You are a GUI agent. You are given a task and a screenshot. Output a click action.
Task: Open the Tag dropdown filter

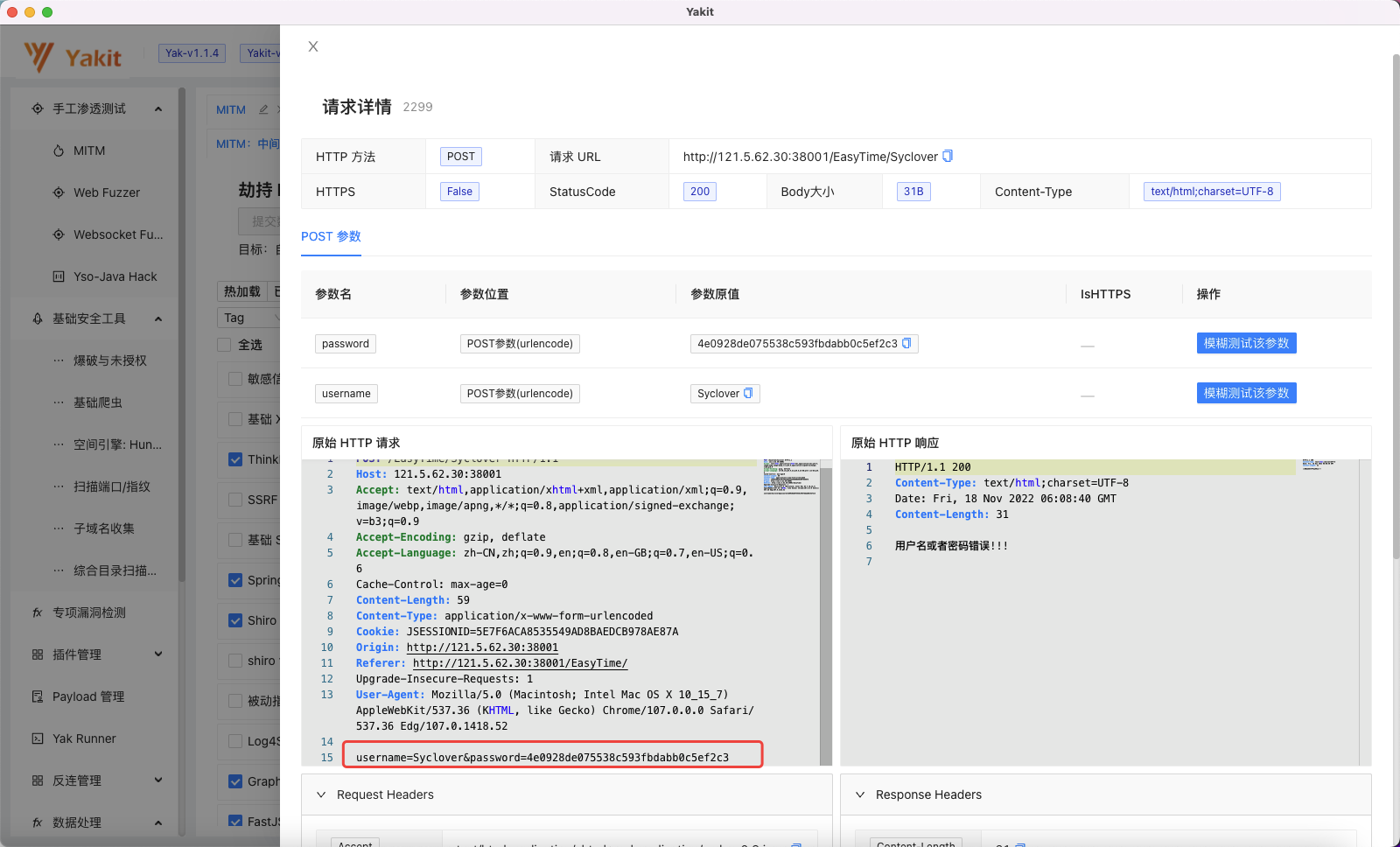(x=248, y=318)
